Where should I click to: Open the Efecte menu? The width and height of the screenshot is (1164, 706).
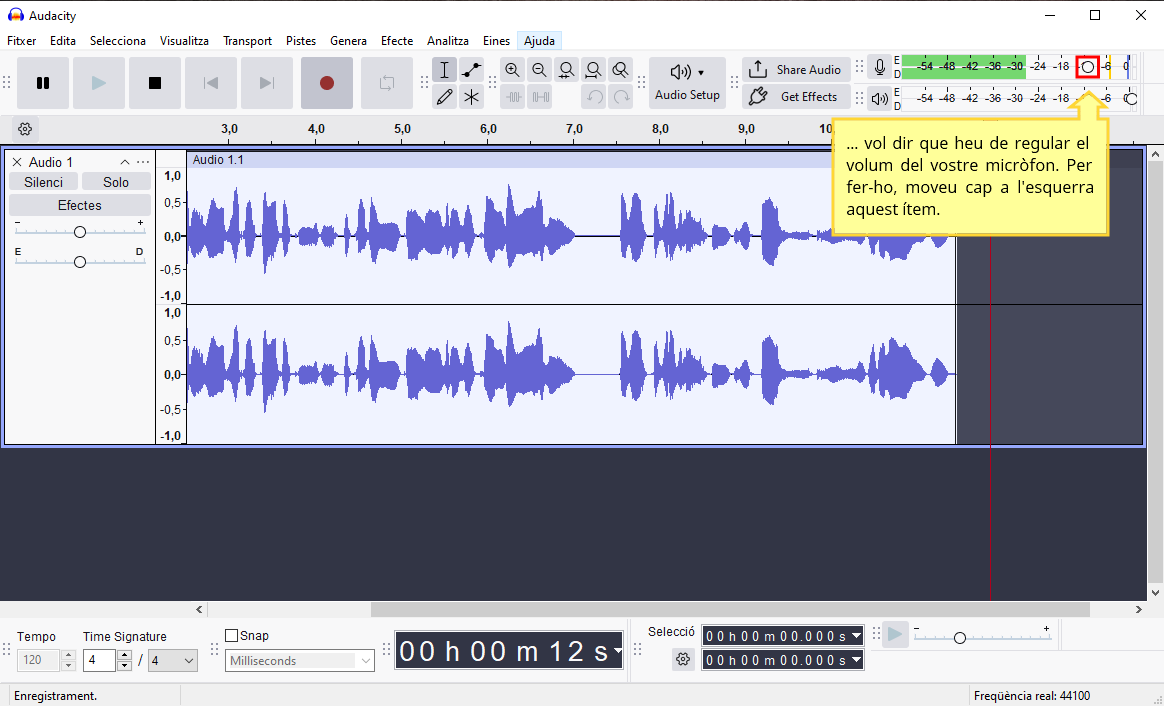pyautogui.click(x=397, y=41)
